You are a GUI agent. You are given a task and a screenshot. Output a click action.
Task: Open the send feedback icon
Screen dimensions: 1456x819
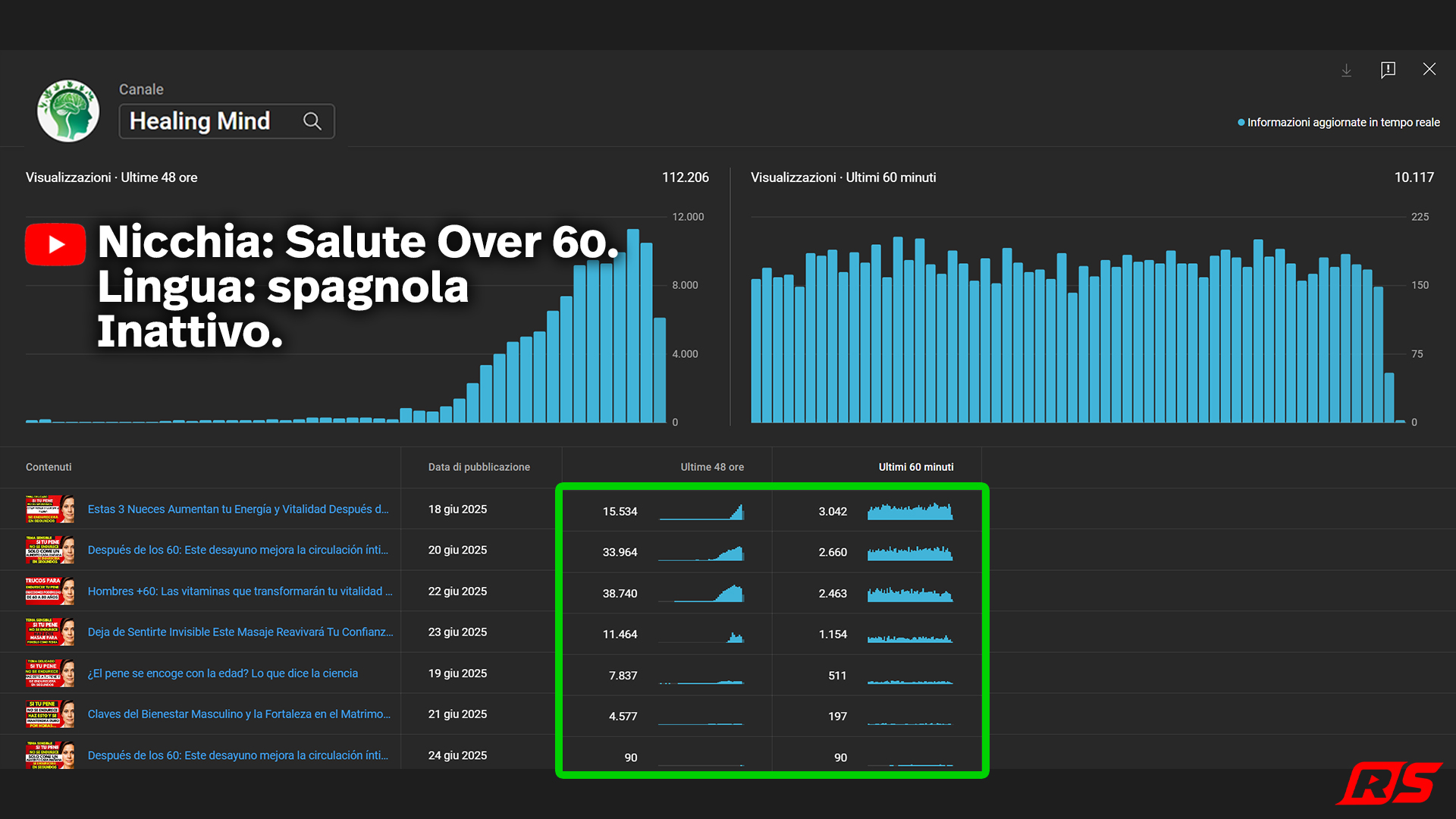tap(1388, 70)
